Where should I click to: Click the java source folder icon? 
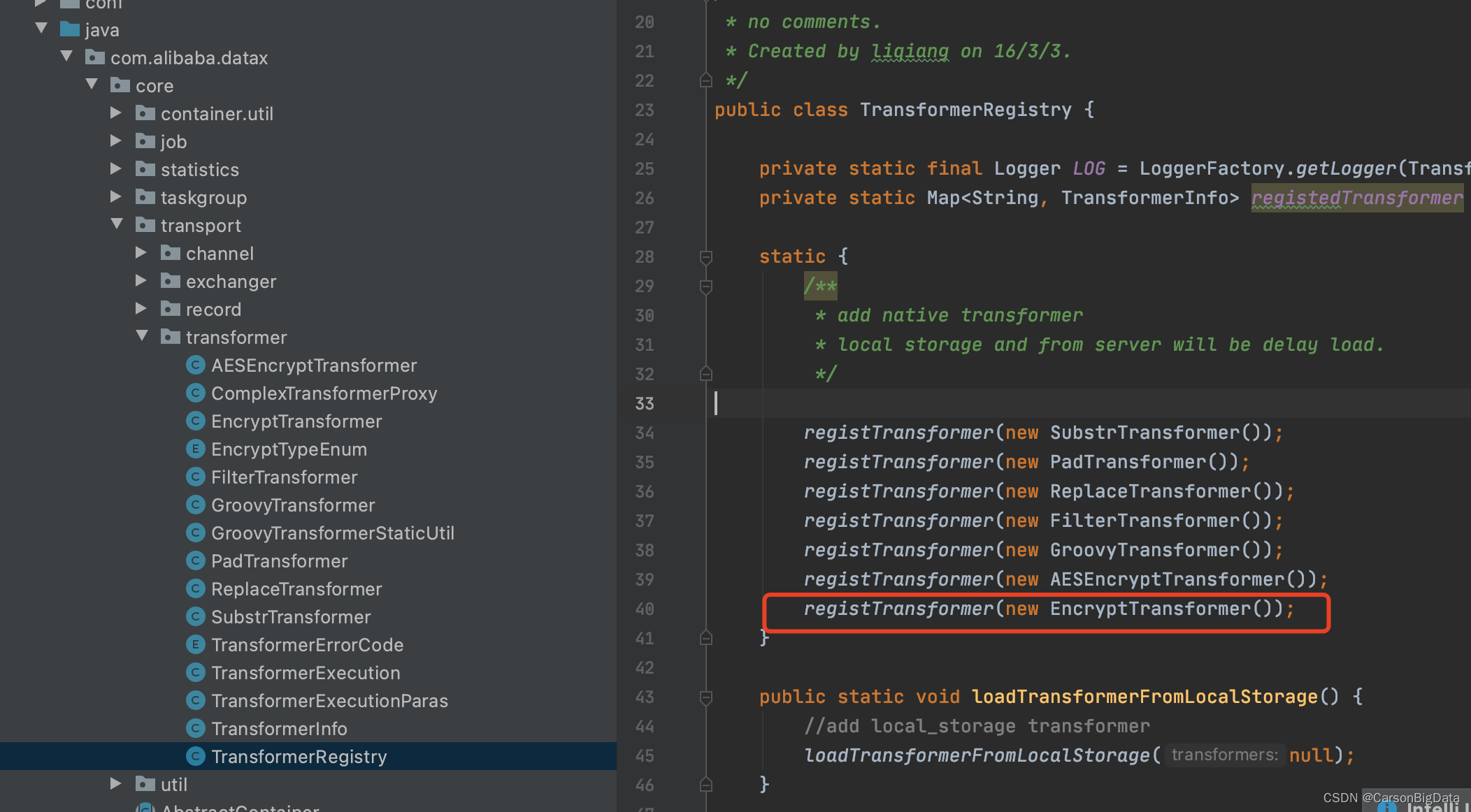70,29
